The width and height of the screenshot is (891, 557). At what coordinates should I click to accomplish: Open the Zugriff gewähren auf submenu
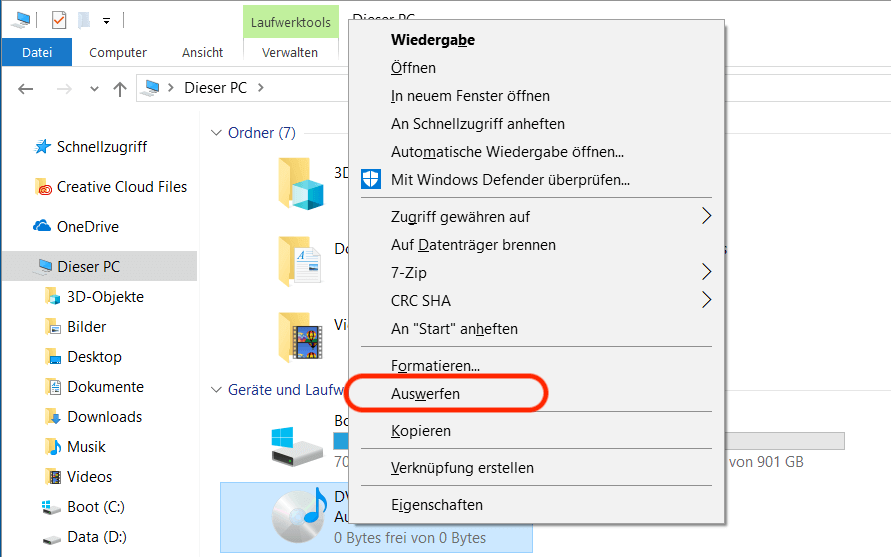click(536, 217)
